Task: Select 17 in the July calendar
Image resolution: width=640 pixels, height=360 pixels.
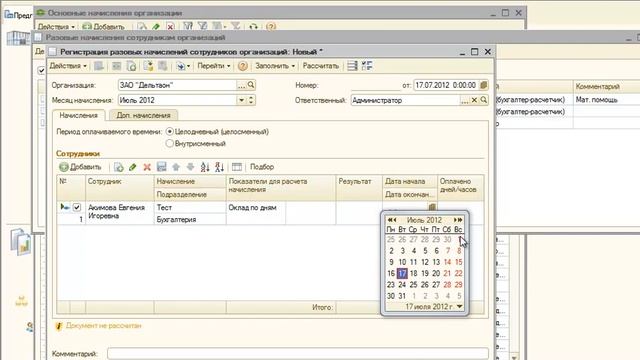Action: (402, 273)
